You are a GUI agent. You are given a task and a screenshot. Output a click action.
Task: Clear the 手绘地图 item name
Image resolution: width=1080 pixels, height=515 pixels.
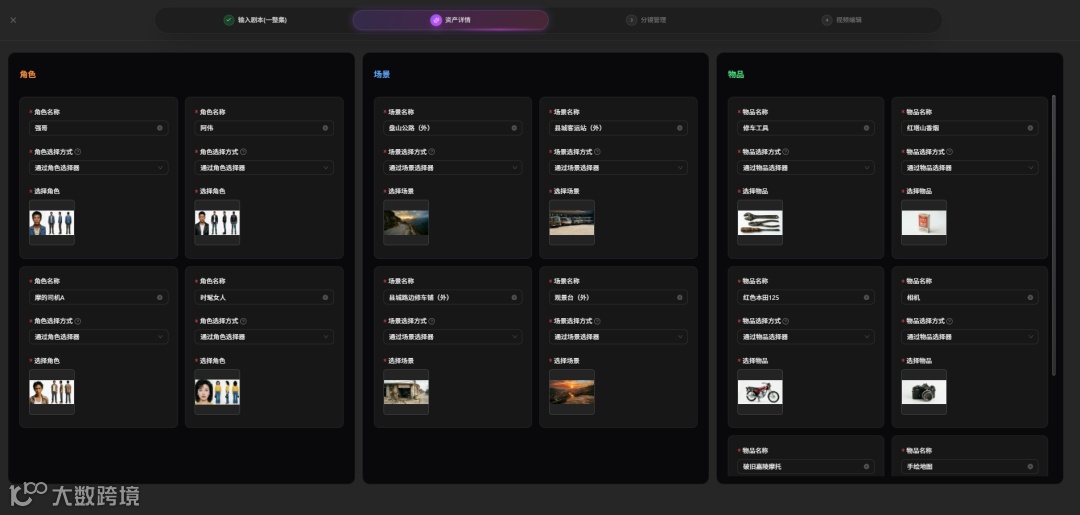[1030, 467]
